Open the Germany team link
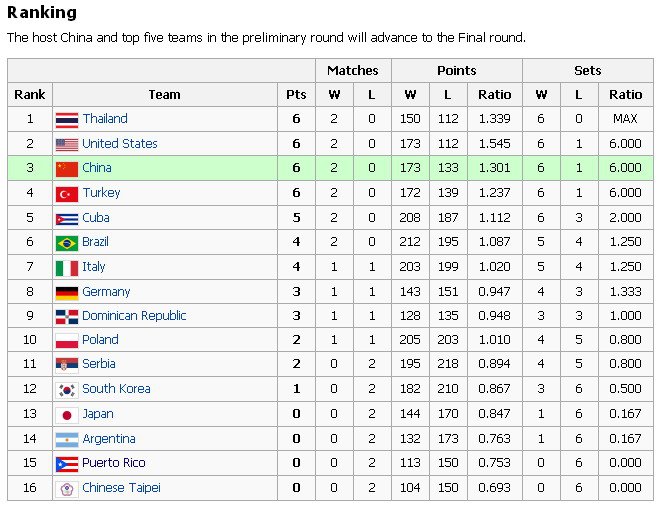The height and width of the screenshot is (510, 664). [106, 292]
